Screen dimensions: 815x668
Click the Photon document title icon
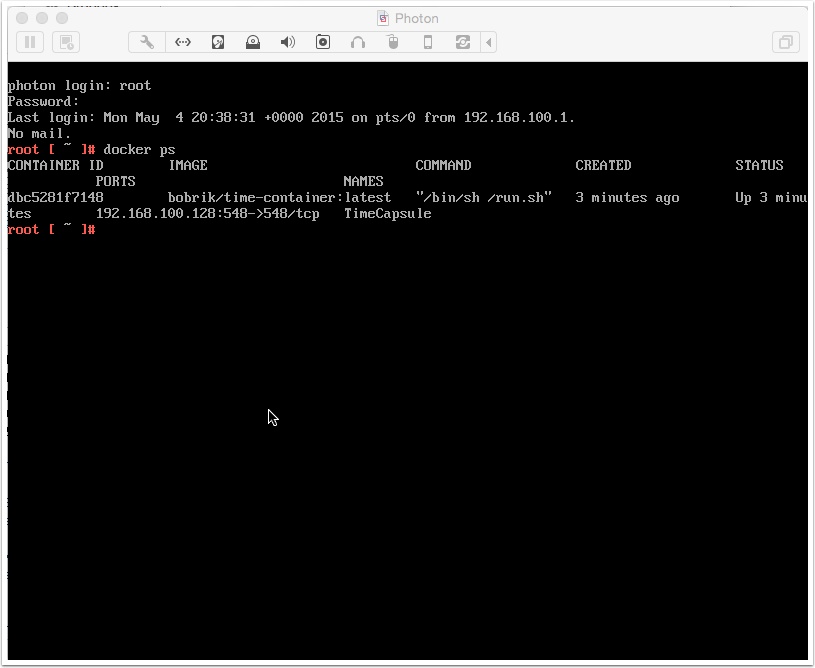pos(383,19)
